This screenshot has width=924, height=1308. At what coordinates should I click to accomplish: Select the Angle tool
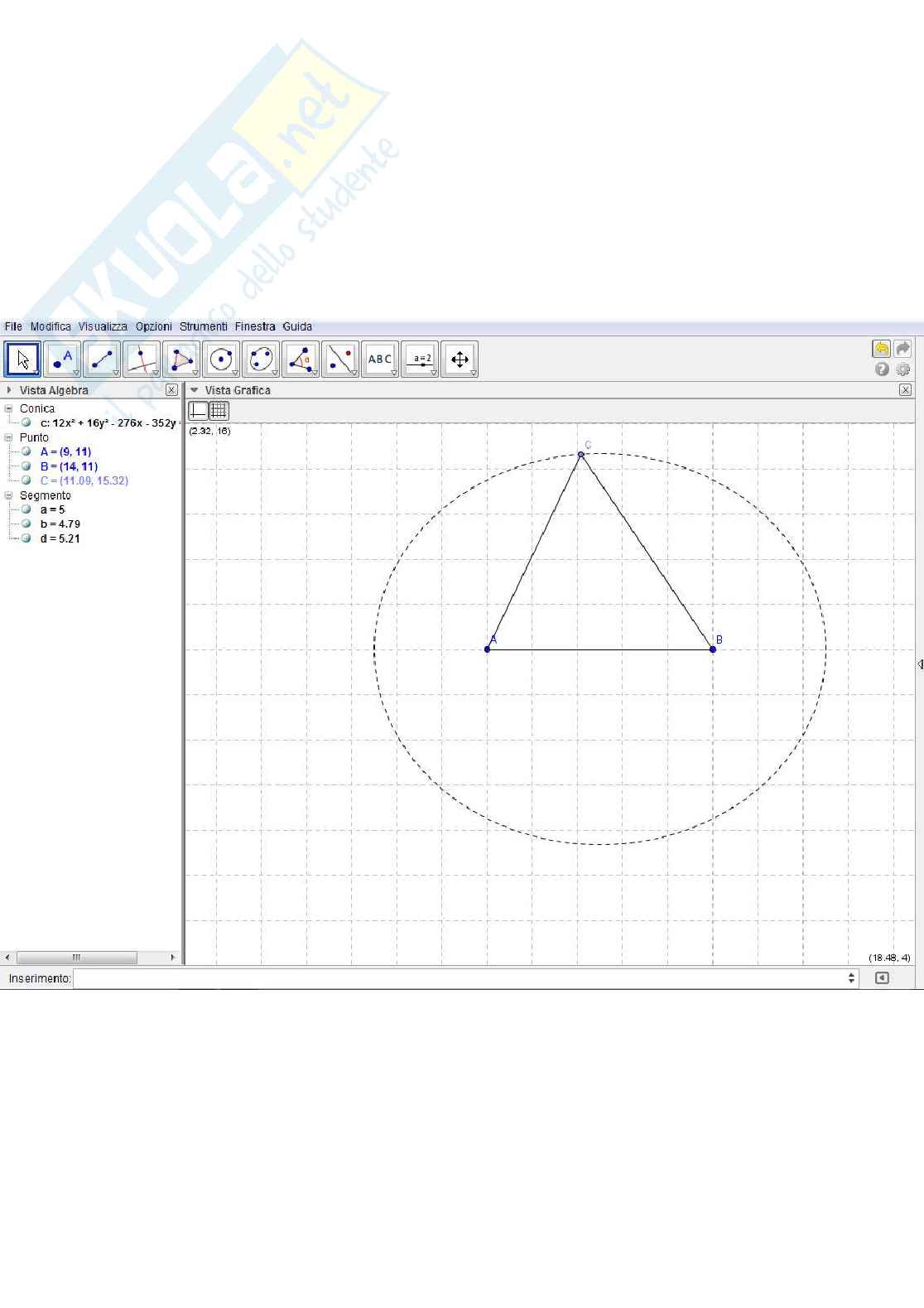tap(301, 360)
